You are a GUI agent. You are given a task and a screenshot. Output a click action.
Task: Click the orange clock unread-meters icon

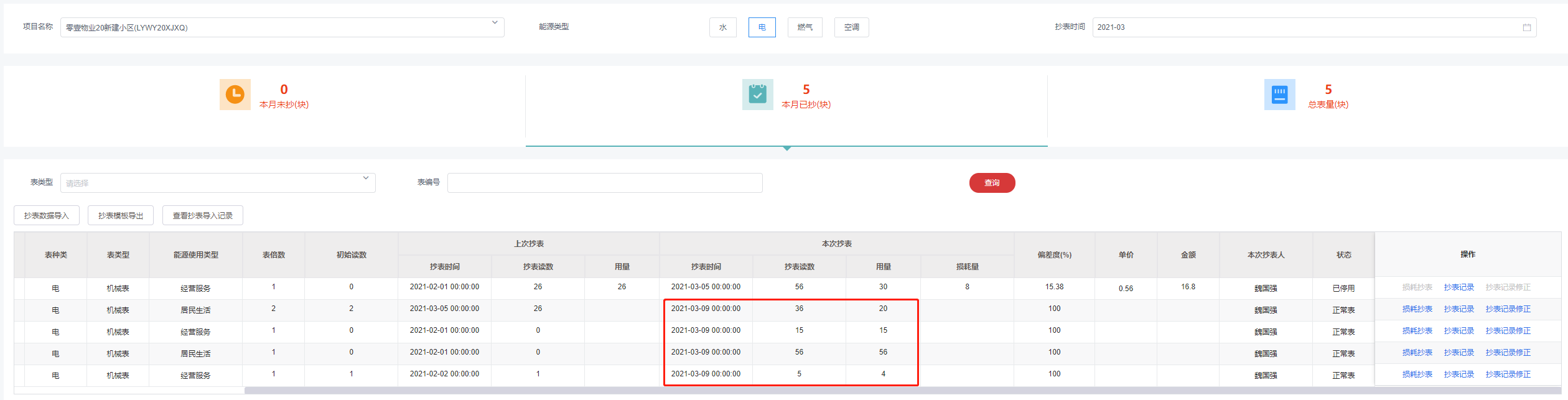tap(235, 95)
